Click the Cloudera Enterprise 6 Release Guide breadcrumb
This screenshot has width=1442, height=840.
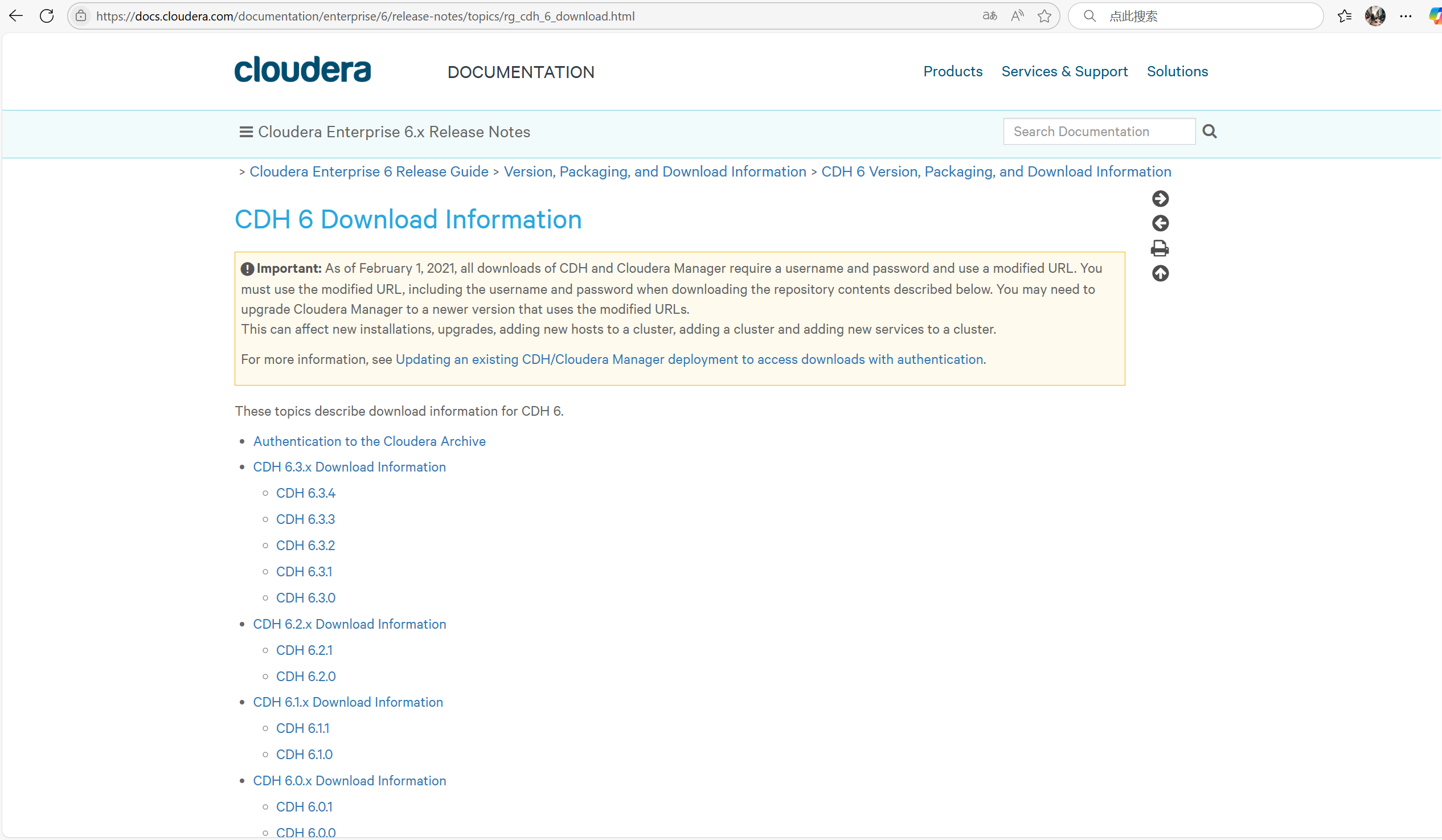pyautogui.click(x=368, y=171)
